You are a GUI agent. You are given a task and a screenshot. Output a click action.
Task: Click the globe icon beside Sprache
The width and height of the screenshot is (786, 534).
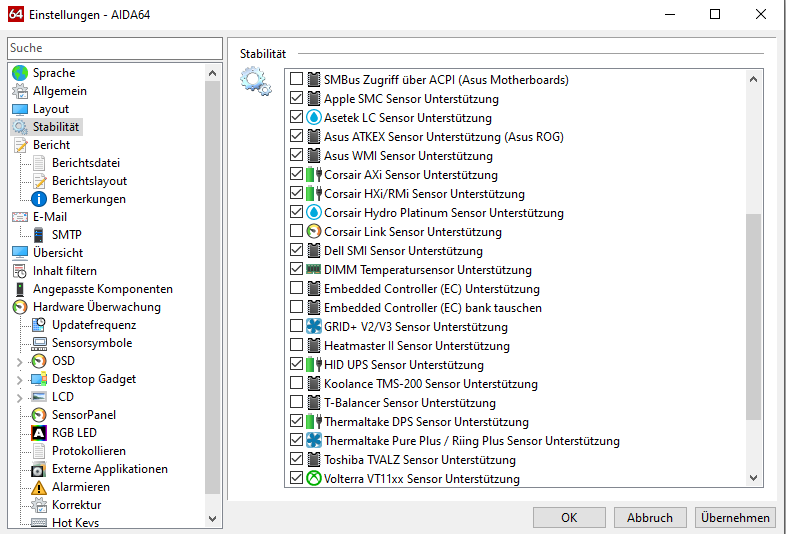pyautogui.click(x=20, y=73)
